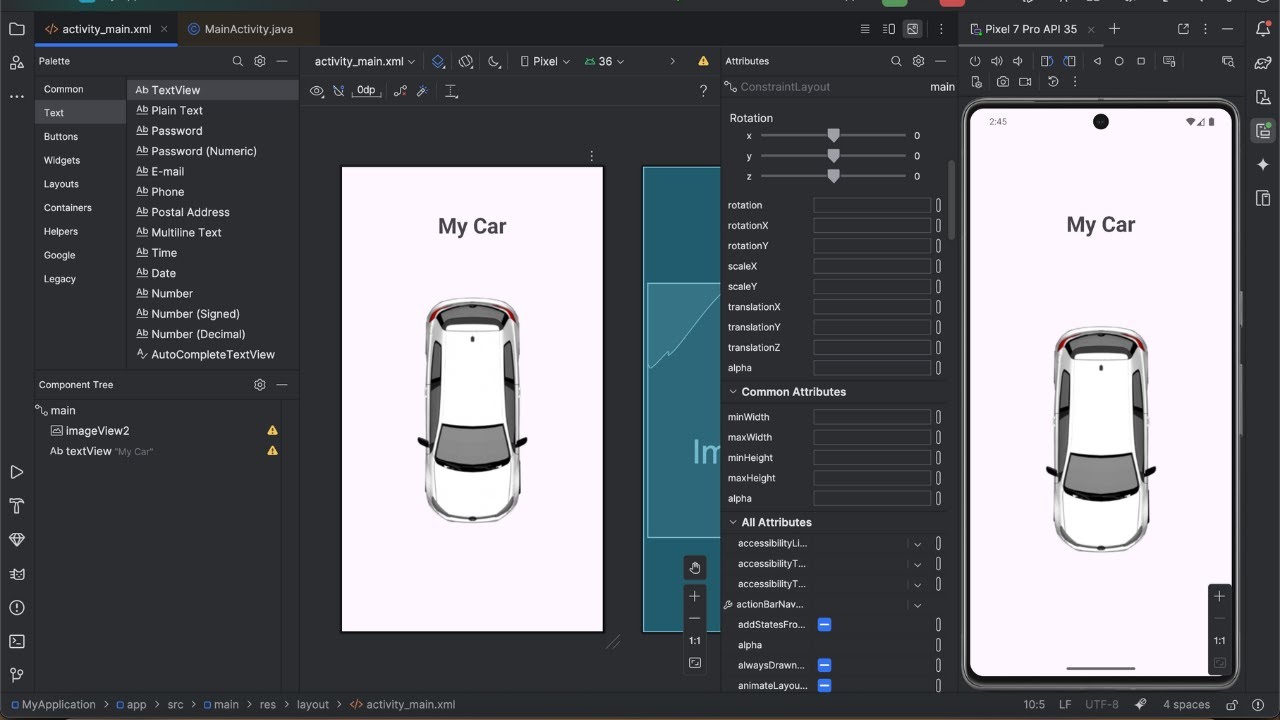1280x720 pixels.
Task: Open the activity_main.xml configuration dropdown
Action: [365, 61]
